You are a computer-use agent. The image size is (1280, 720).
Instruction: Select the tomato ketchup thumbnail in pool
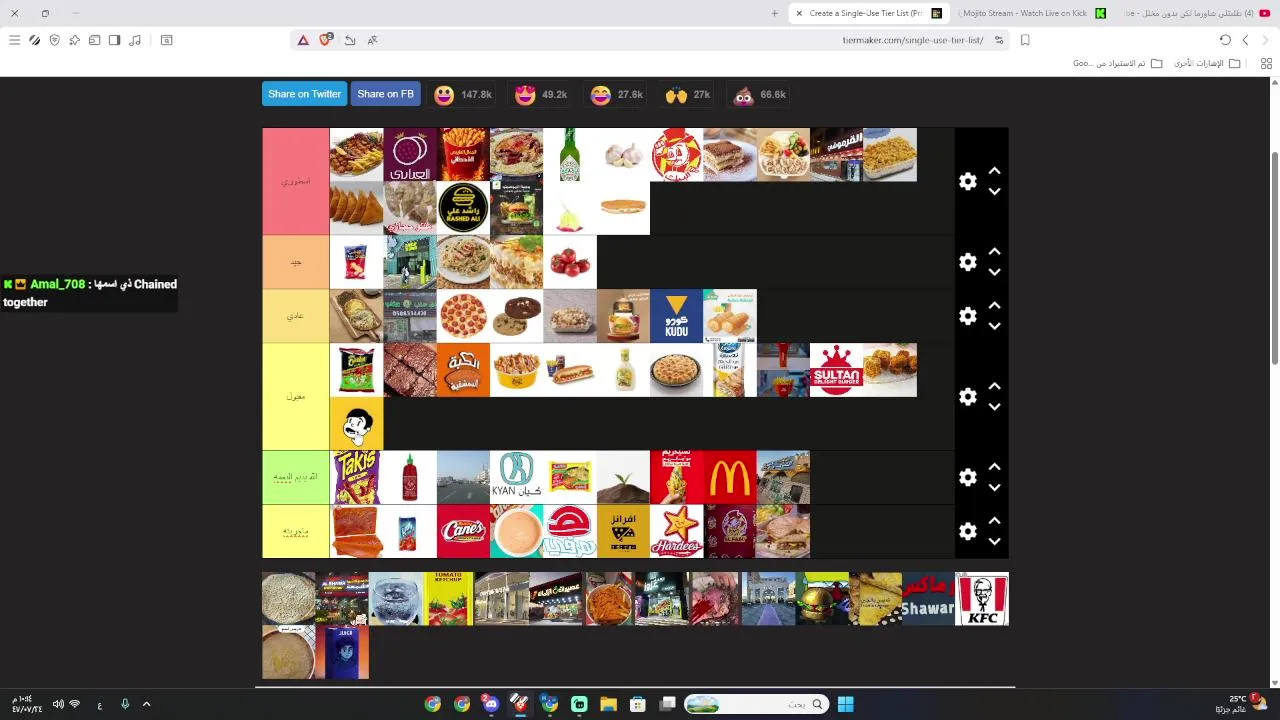[x=447, y=599]
